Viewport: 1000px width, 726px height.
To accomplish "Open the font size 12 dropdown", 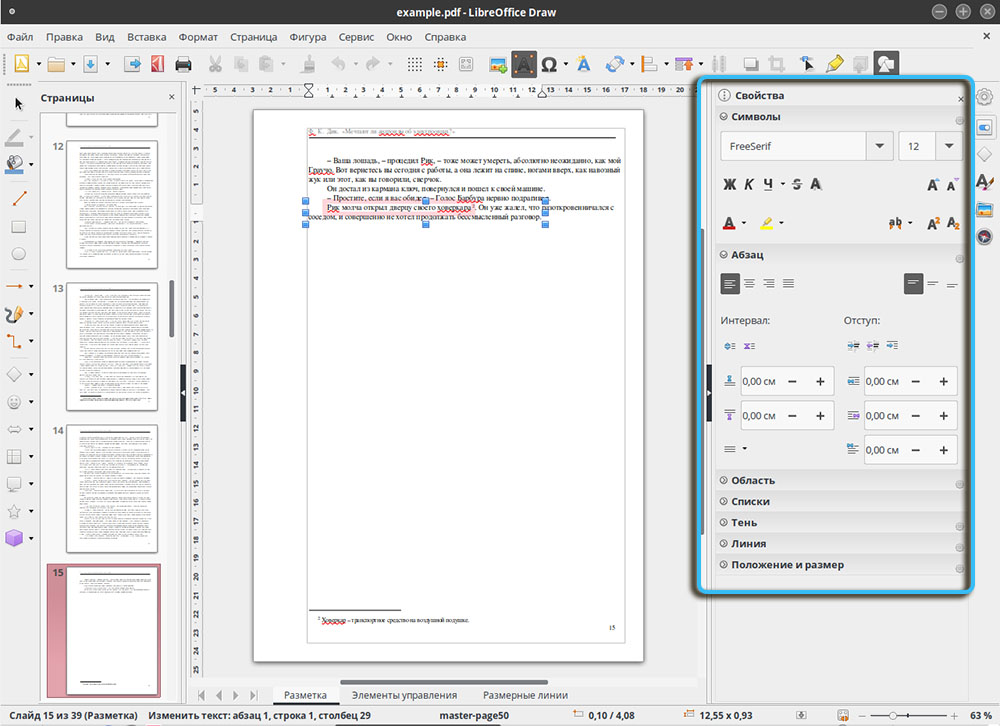I will click(x=949, y=146).
